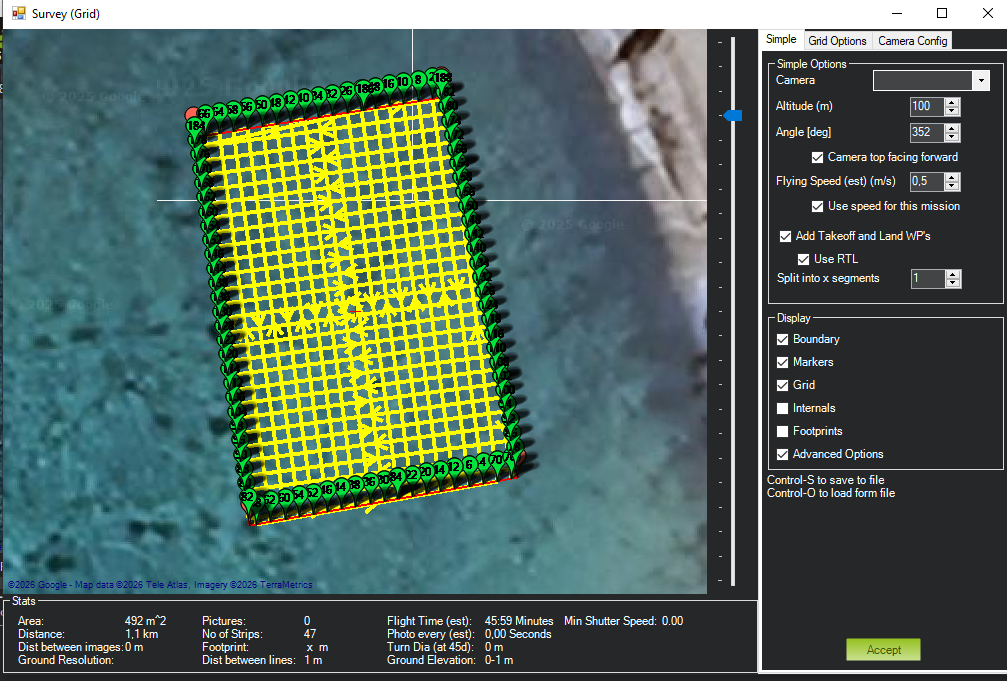
Task: Click the blue map zoom slider handle
Action: [x=733, y=116]
